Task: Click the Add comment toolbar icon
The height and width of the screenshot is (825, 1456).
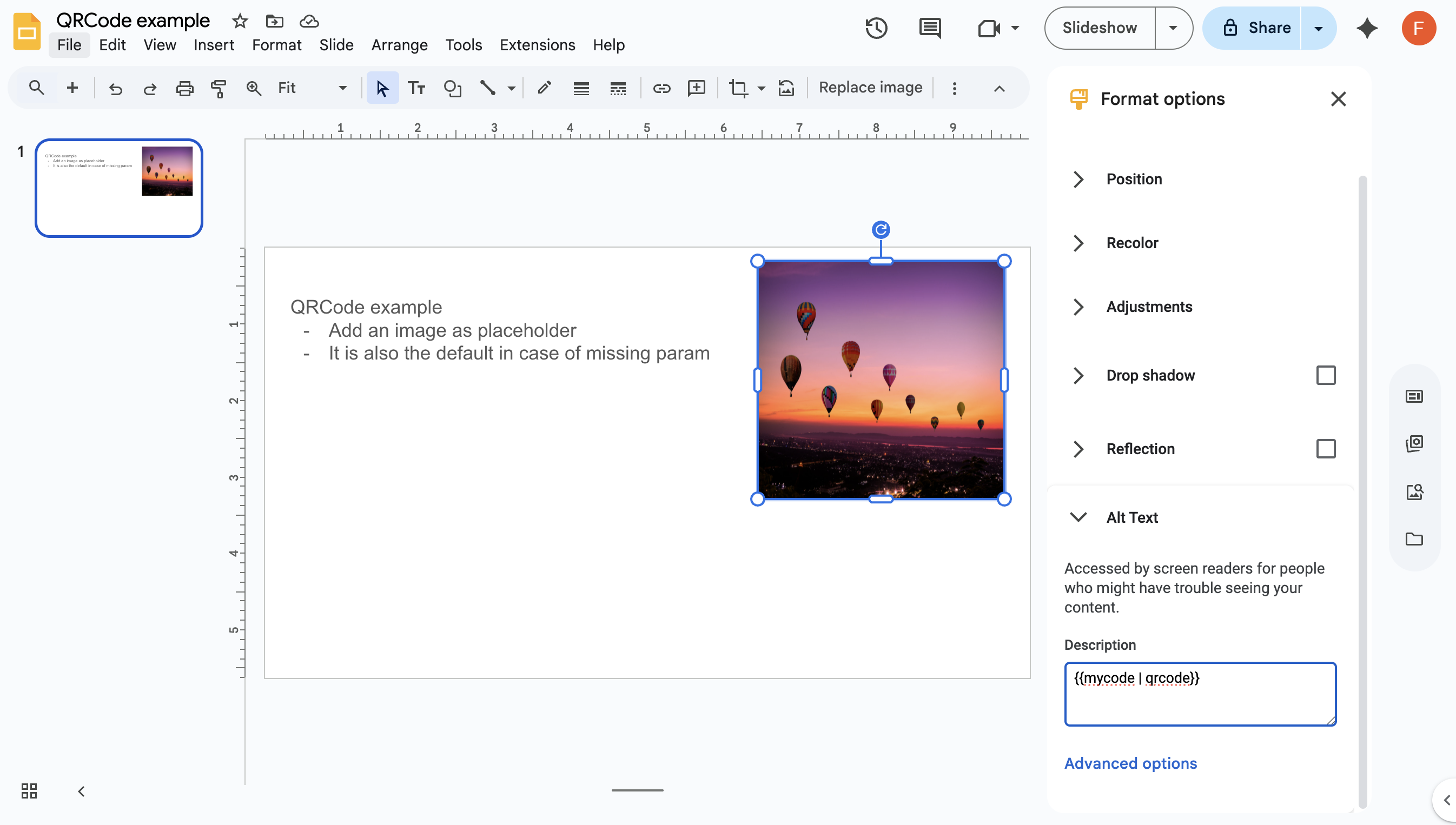Action: tap(696, 88)
